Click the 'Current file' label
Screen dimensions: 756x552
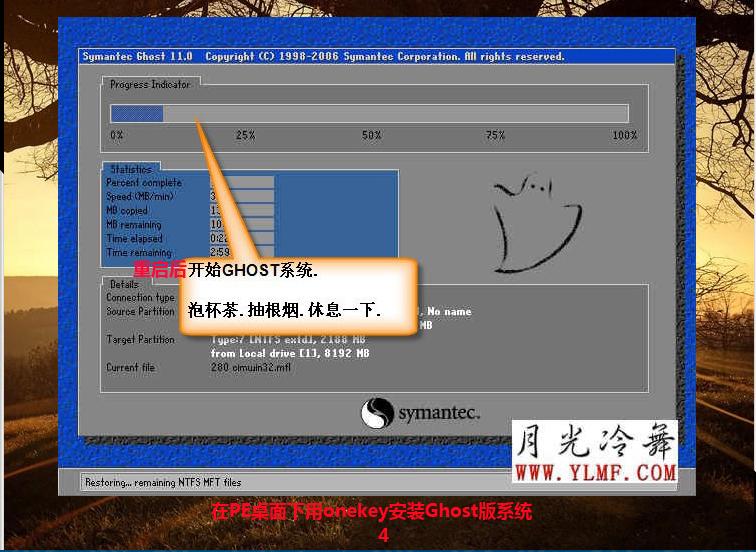(x=130, y=367)
